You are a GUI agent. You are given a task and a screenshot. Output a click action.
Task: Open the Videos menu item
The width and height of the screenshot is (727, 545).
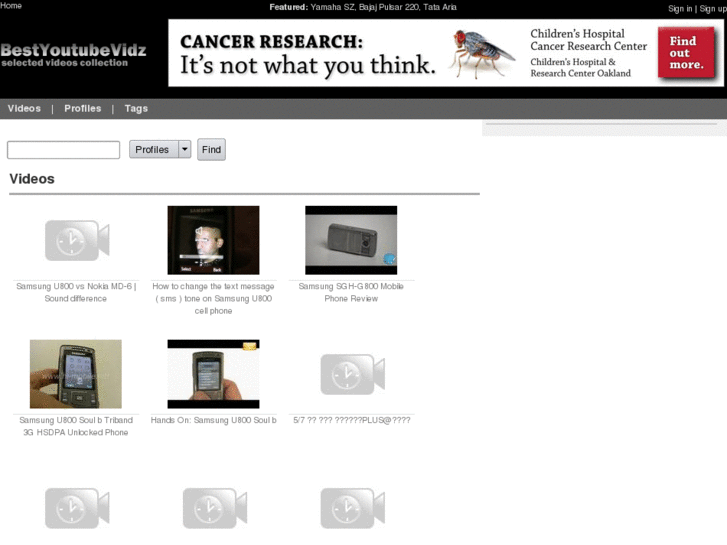click(x=24, y=109)
